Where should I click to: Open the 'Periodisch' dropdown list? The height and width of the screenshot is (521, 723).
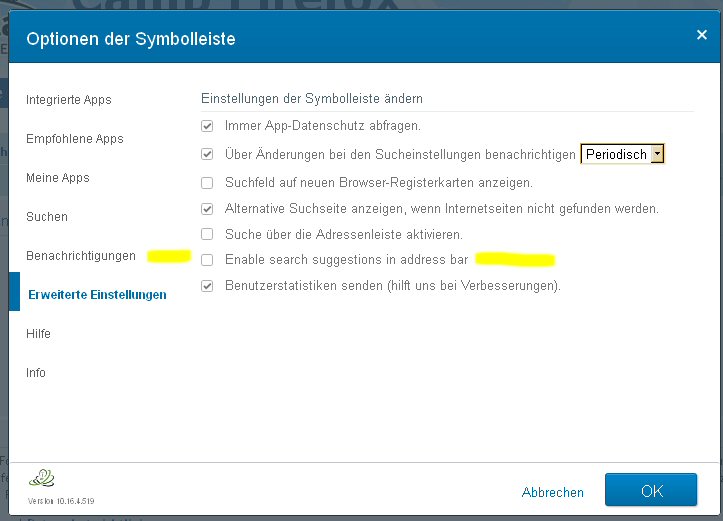(x=656, y=154)
